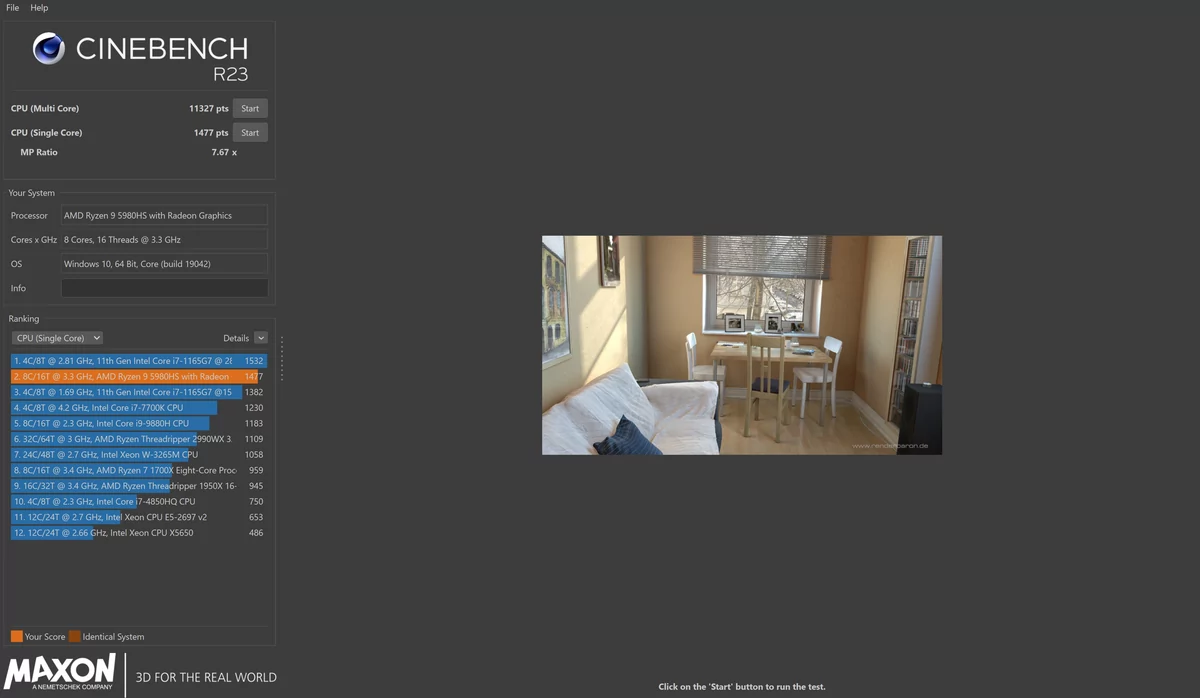Select the OS field Windows 10 value
This screenshot has width=1200, height=698.
point(164,264)
